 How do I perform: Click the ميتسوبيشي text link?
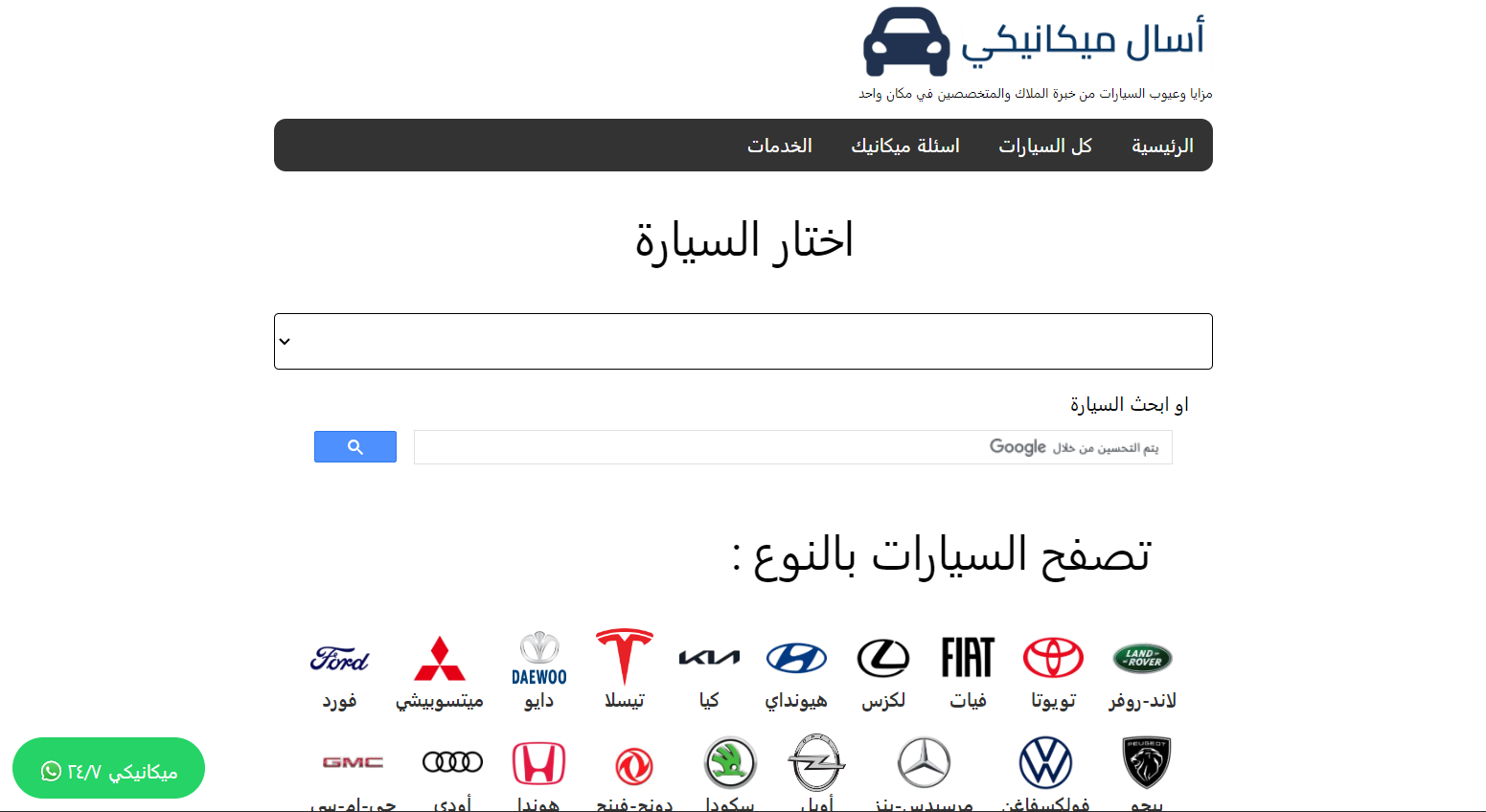[x=440, y=701]
